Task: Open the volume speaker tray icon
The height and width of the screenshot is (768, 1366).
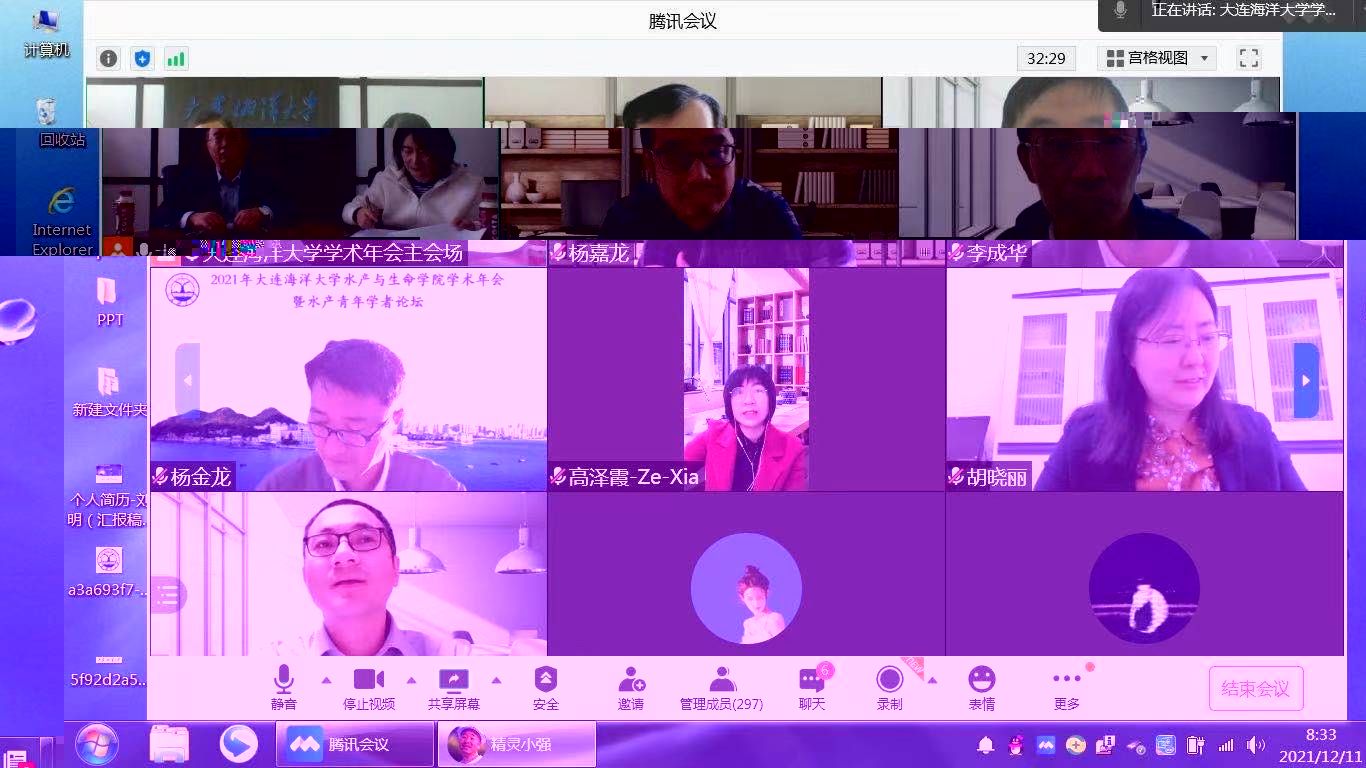Action: (x=1256, y=745)
